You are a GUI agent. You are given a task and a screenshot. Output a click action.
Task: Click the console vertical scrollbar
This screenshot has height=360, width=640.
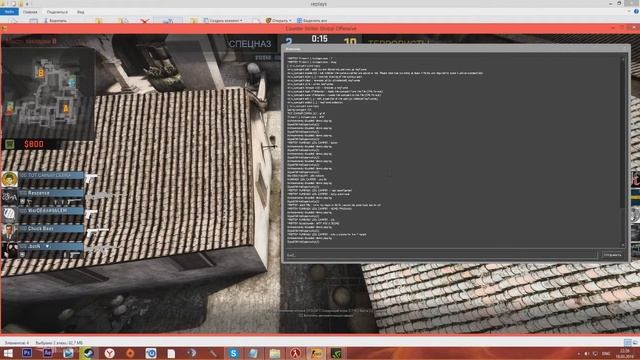point(623,151)
